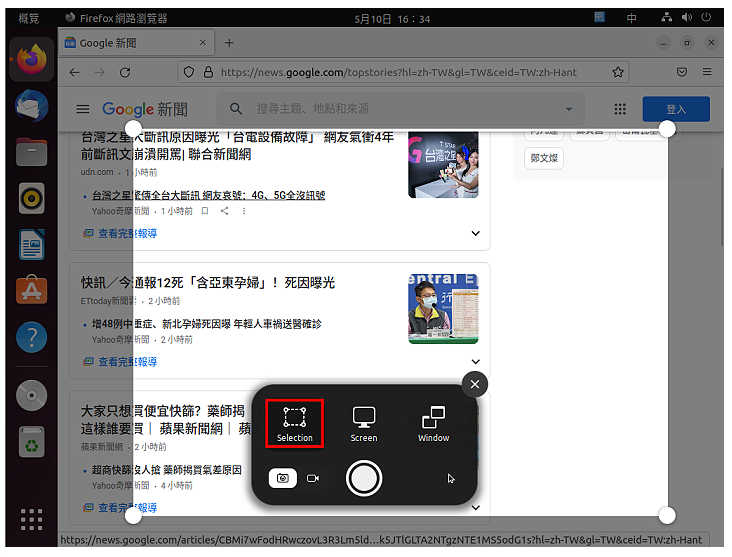Open headline 快訊／今通報12死「含亞東孕婦」
This screenshot has height=557, width=732.
[x=208, y=283]
